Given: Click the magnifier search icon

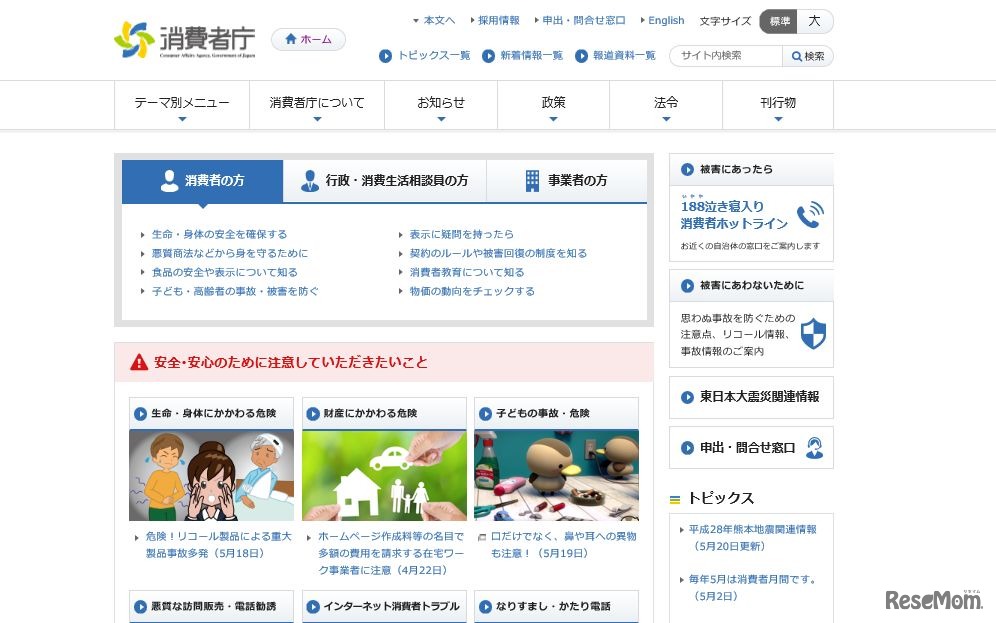Looking at the screenshot, I should click(797, 57).
